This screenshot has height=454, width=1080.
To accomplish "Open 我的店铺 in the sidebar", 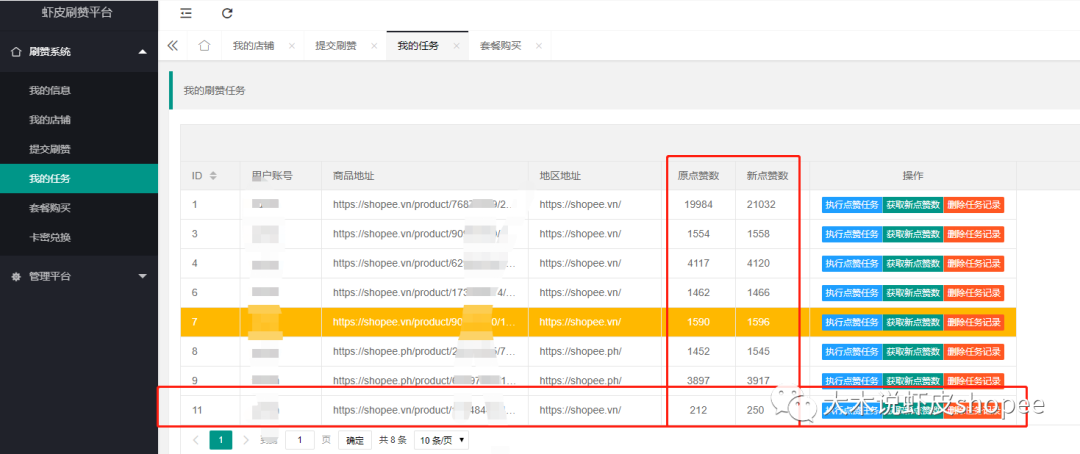I will coord(79,120).
